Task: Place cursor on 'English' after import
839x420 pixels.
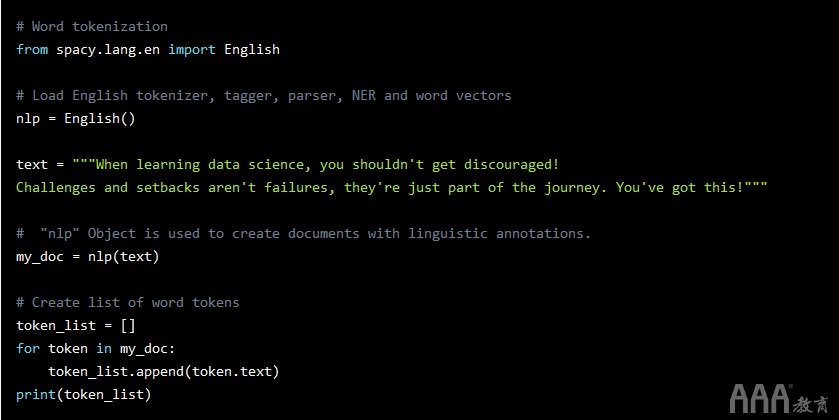Action: (252, 50)
